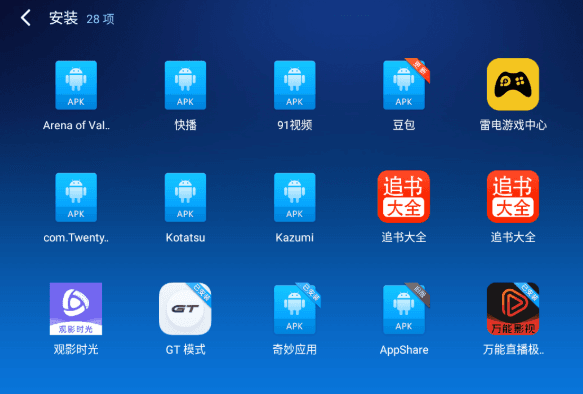Go back using the left arrow
This screenshot has width=583, height=394.
pos(26,18)
